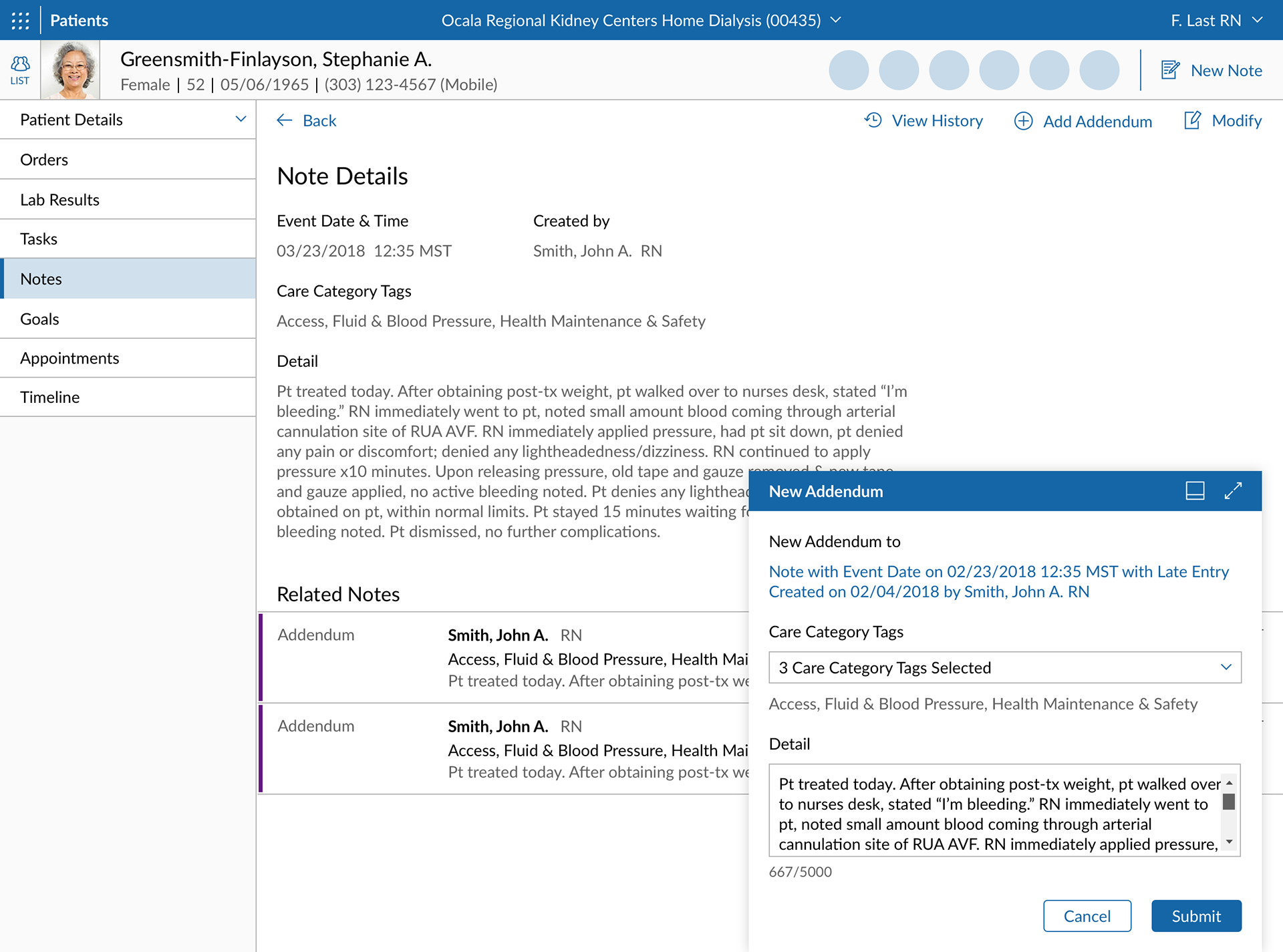
Task: Open the app launcher grid icon
Action: click(20, 20)
